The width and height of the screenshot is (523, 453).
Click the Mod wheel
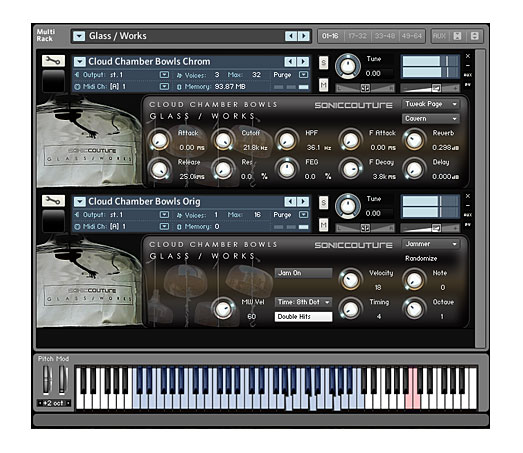pos(62,380)
